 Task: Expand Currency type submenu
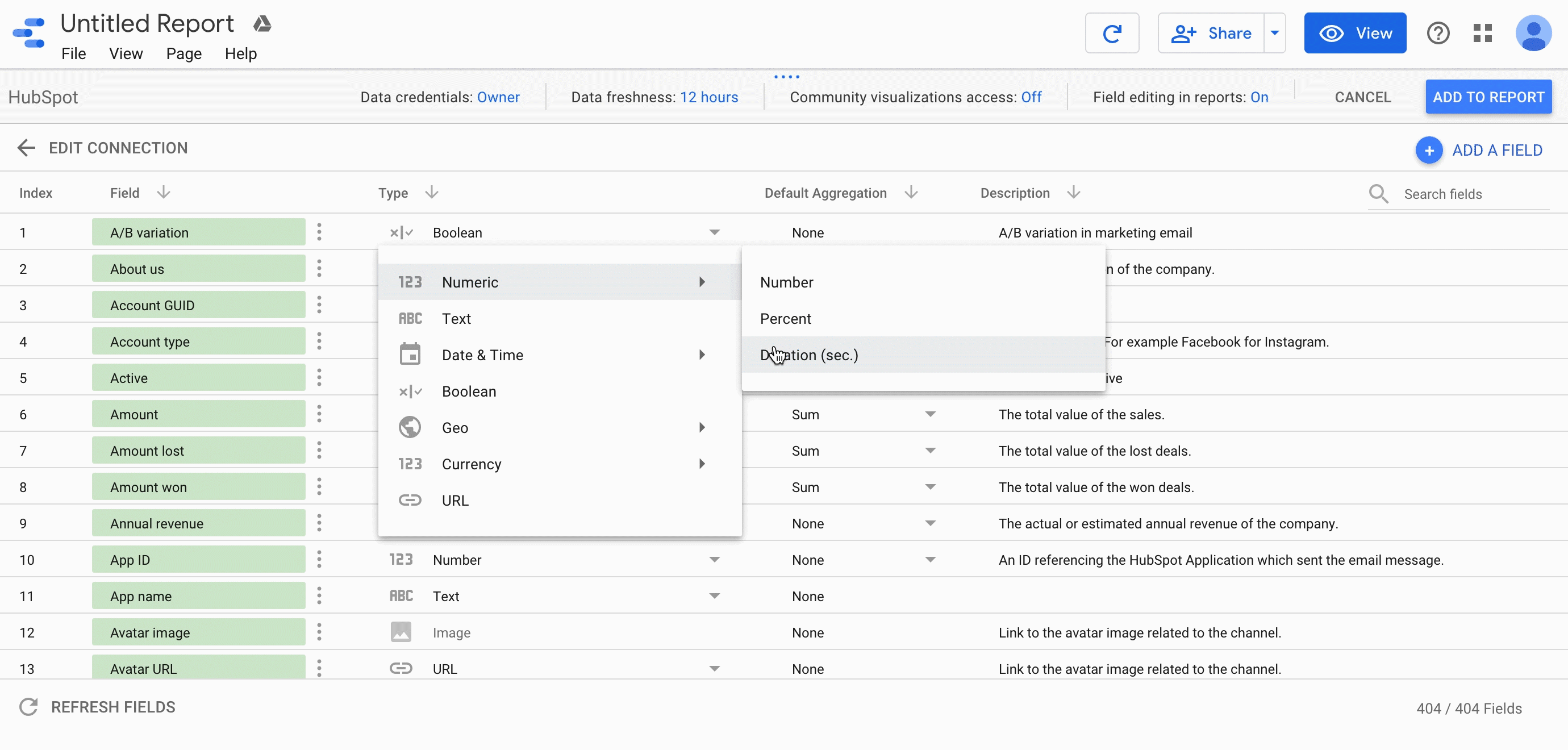click(x=560, y=464)
